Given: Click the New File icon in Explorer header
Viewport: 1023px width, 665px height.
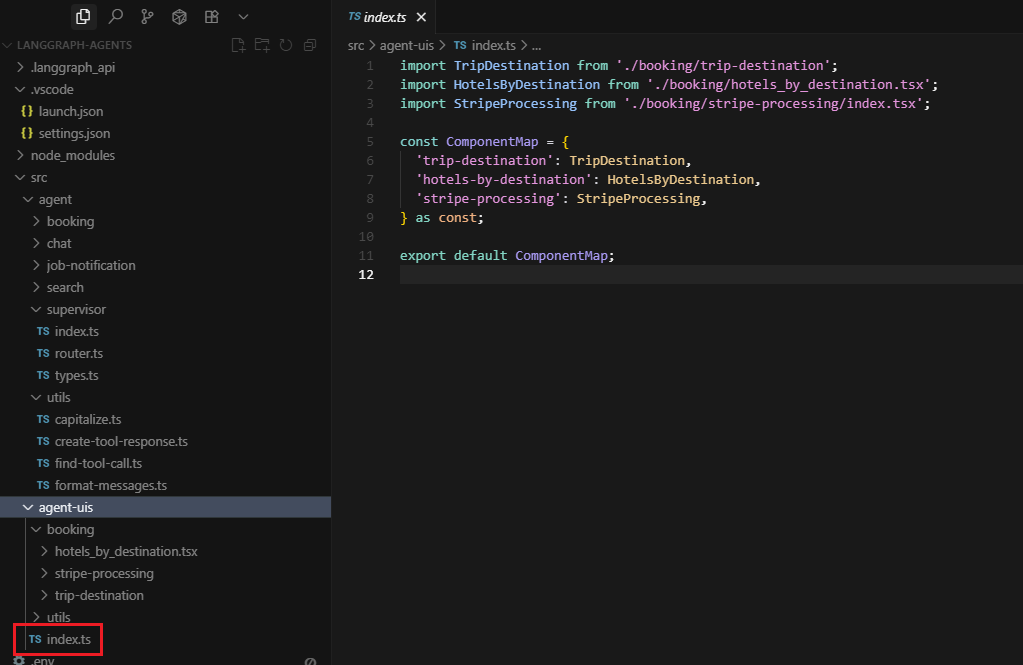Looking at the screenshot, I should point(238,45).
